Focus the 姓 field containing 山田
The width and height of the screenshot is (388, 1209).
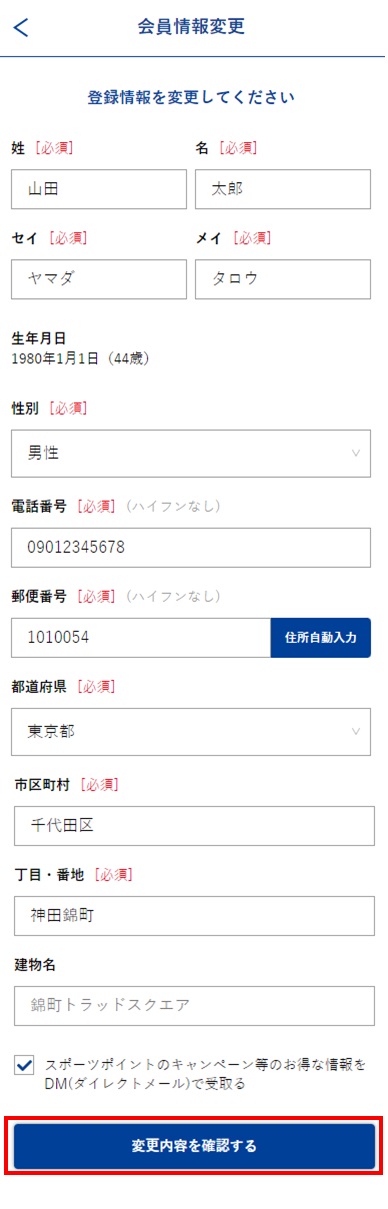[99, 189]
